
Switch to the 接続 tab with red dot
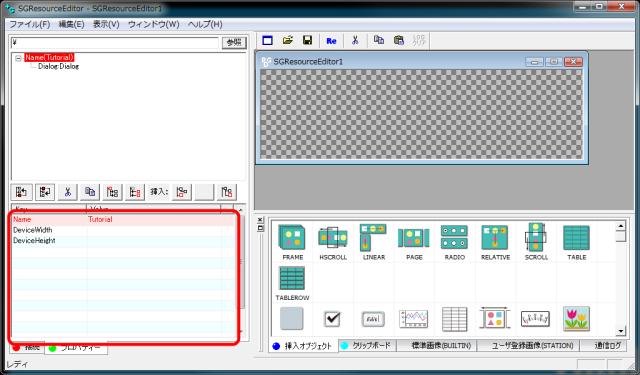[27, 348]
